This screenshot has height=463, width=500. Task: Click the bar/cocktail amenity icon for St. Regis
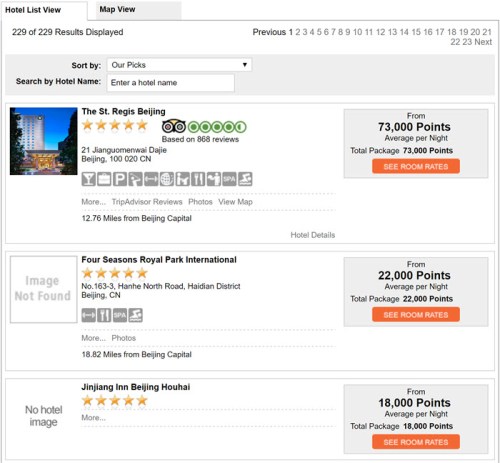pos(89,179)
